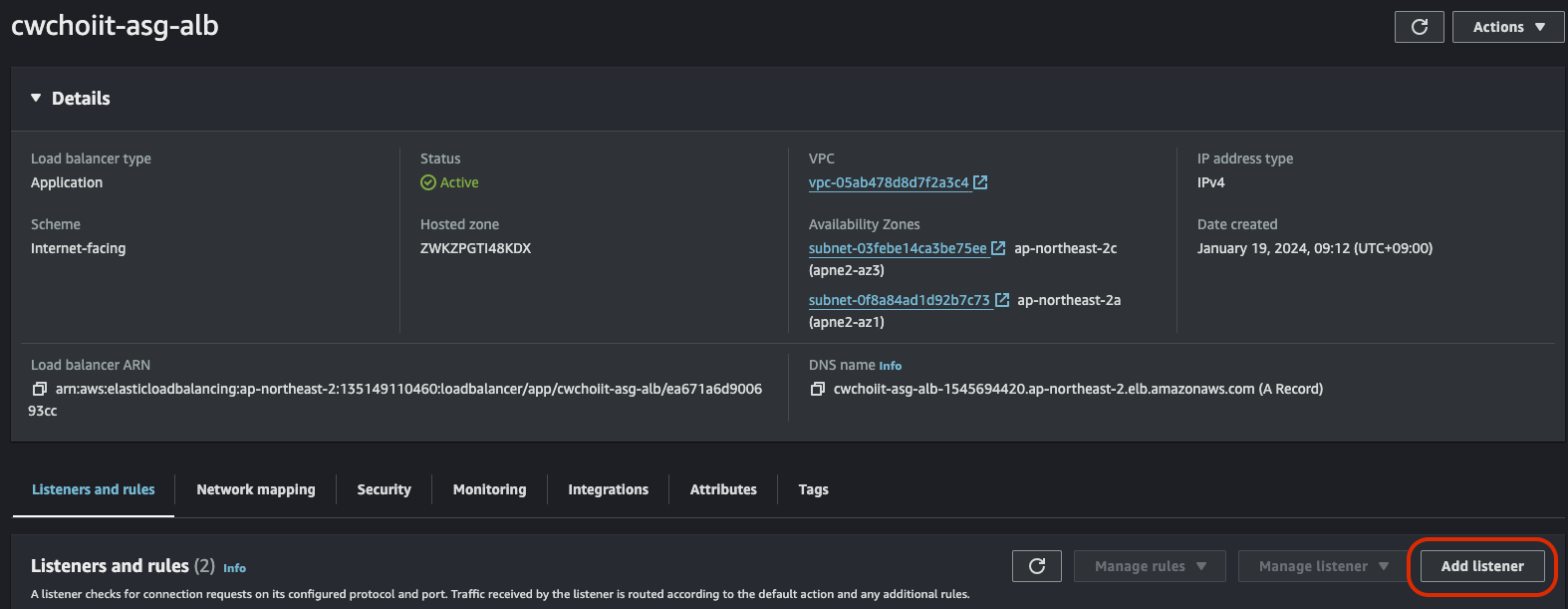Refresh the Listeners and rules list
The height and width of the screenshot is (609, 1568).
pyautogui.click(x=1037, y=566)
